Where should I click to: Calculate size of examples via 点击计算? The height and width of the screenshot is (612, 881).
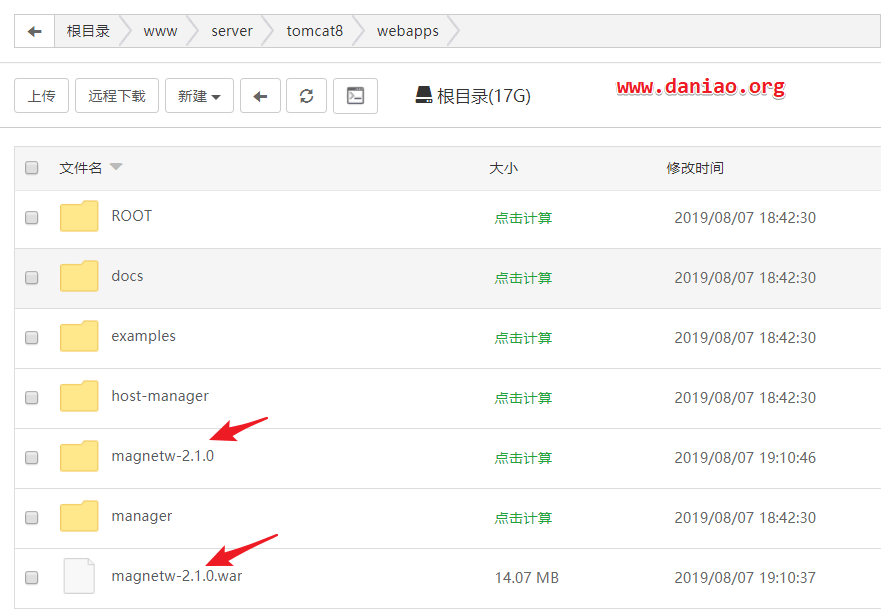tap(523, 338)
